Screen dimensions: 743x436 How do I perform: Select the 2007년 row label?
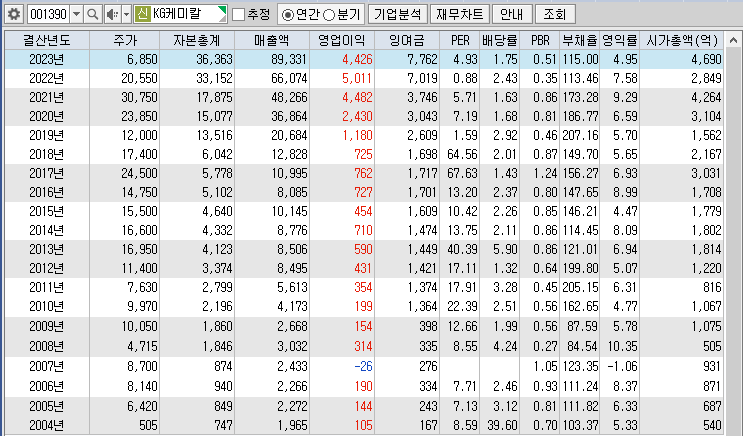[46, 366]
